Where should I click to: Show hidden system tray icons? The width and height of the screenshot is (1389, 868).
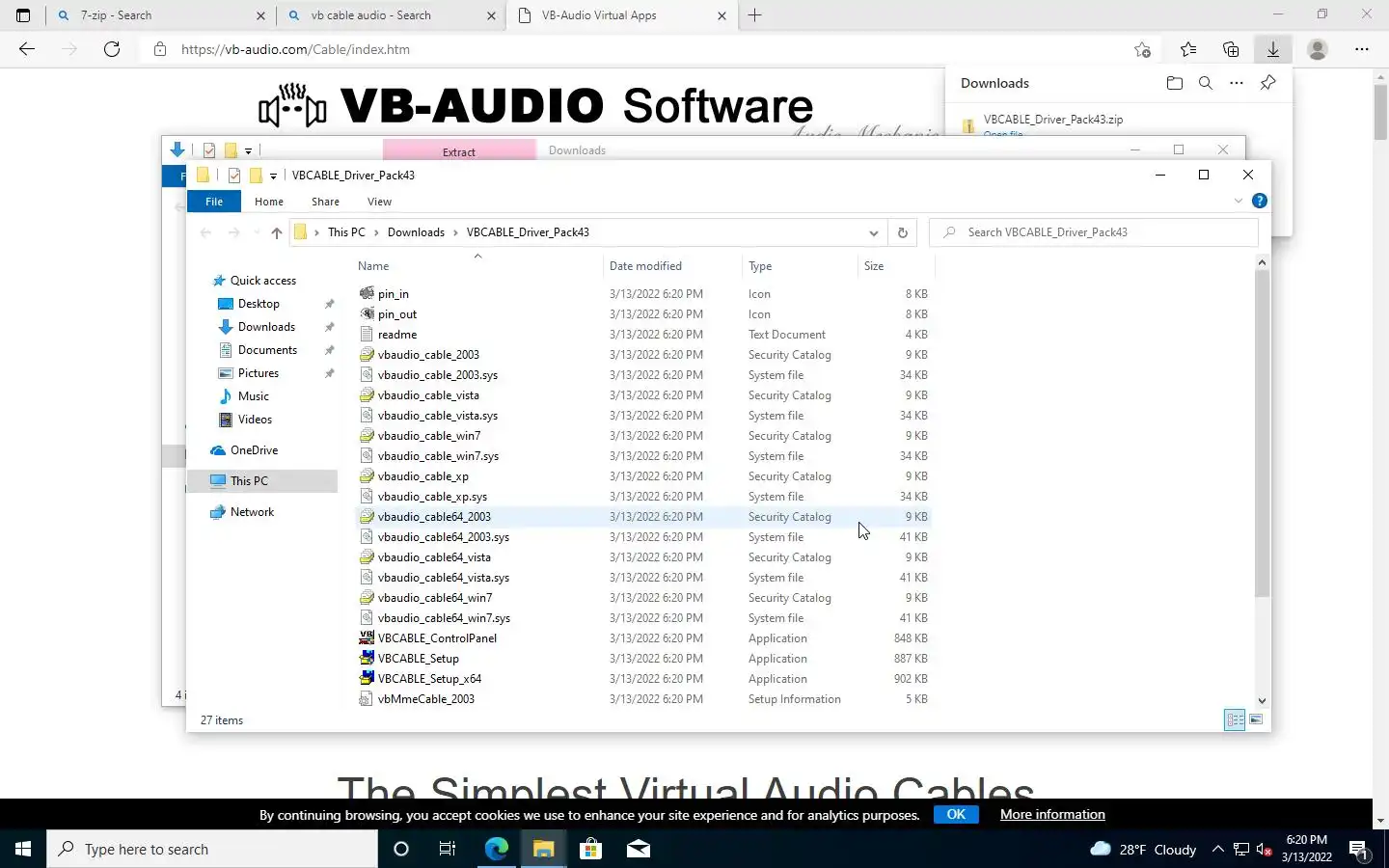point(1217,849)
